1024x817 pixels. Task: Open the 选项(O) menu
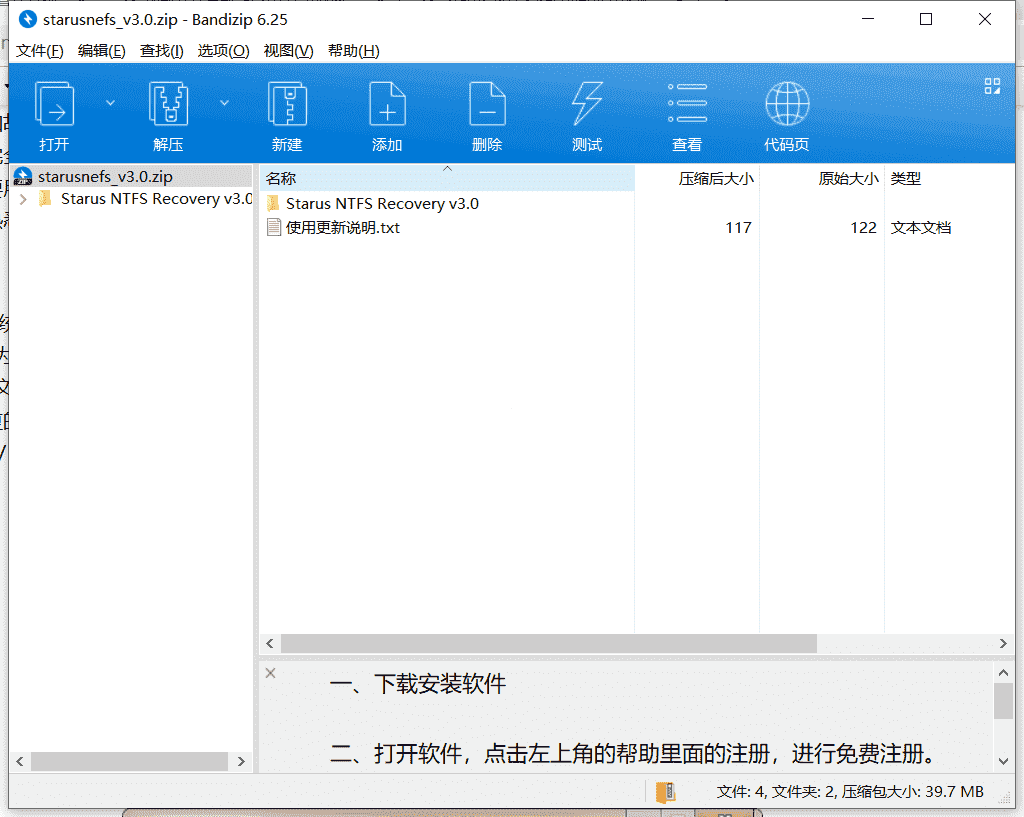click(223, 51)
